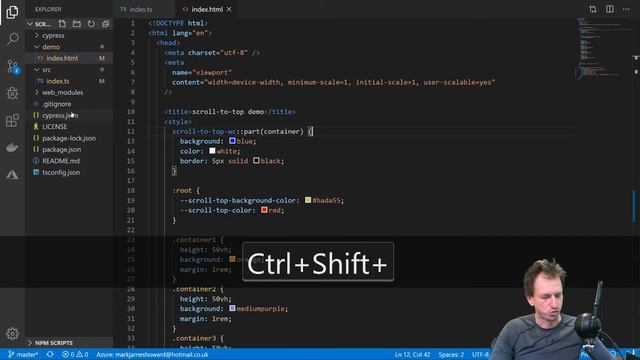Click the Azure account status bar entry
640x360 pixels.
click(x=152, y=354)
